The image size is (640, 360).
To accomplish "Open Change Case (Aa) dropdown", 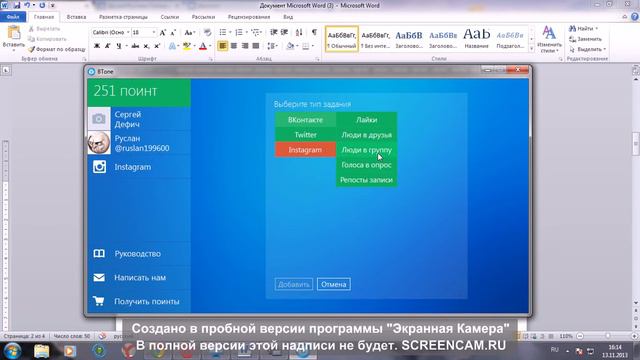I will pyautogui.click(x=189, y=32).
